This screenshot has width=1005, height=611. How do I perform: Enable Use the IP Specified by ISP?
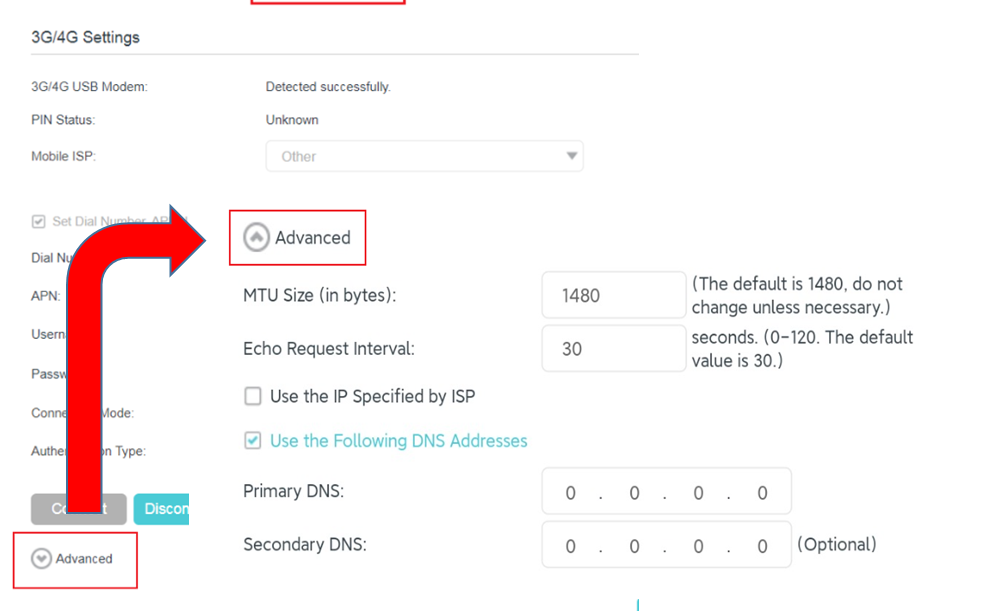[x=252, y=396]
